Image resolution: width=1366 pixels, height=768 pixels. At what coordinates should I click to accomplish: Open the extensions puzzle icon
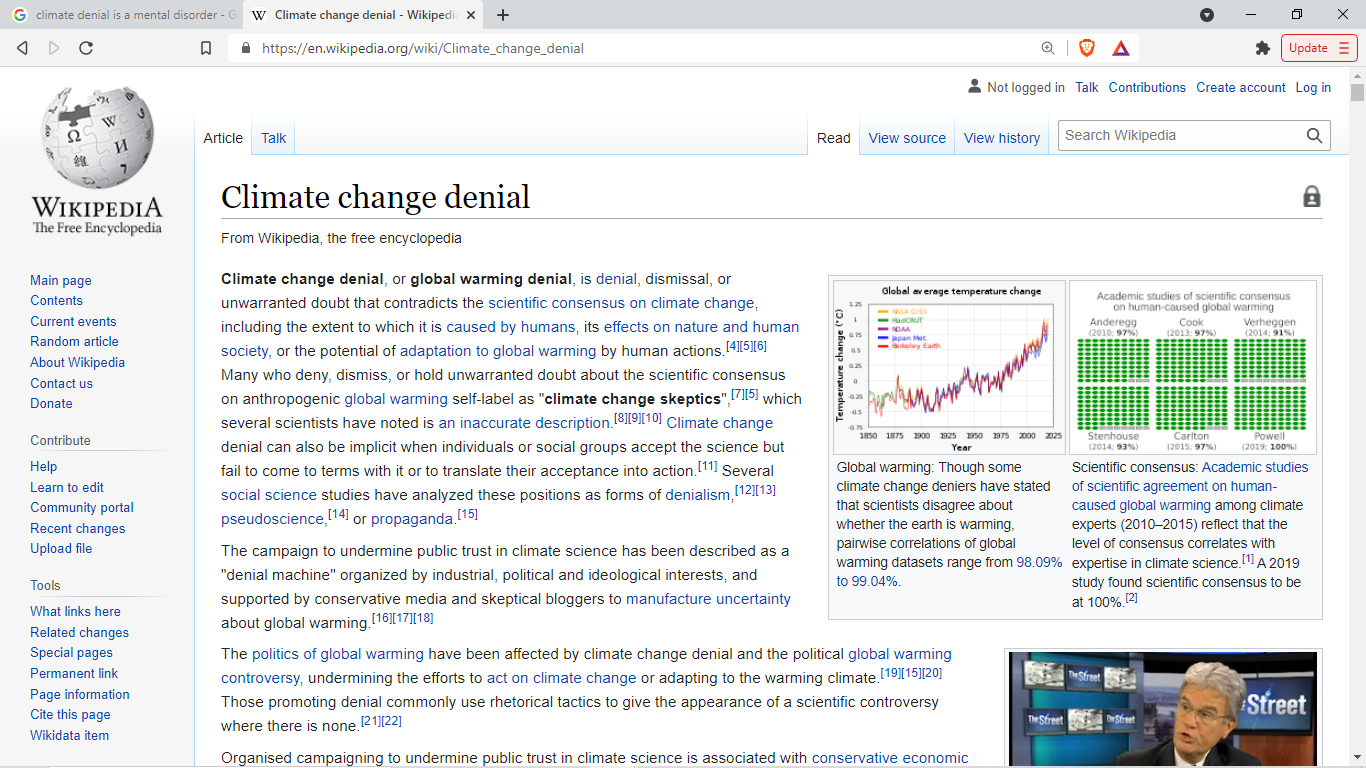pyautogui.click(x=1263, y=48)
